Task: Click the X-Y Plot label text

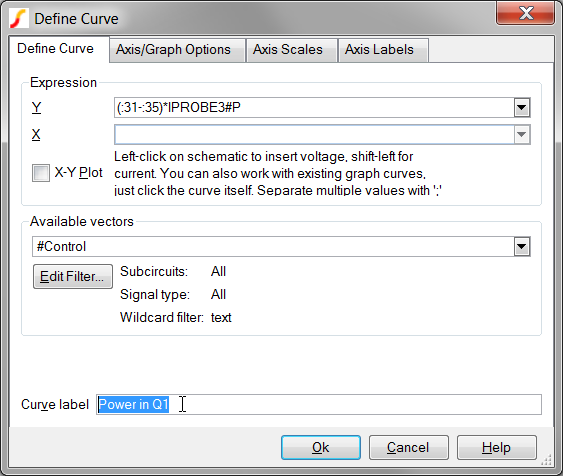Action: (78, 173)
